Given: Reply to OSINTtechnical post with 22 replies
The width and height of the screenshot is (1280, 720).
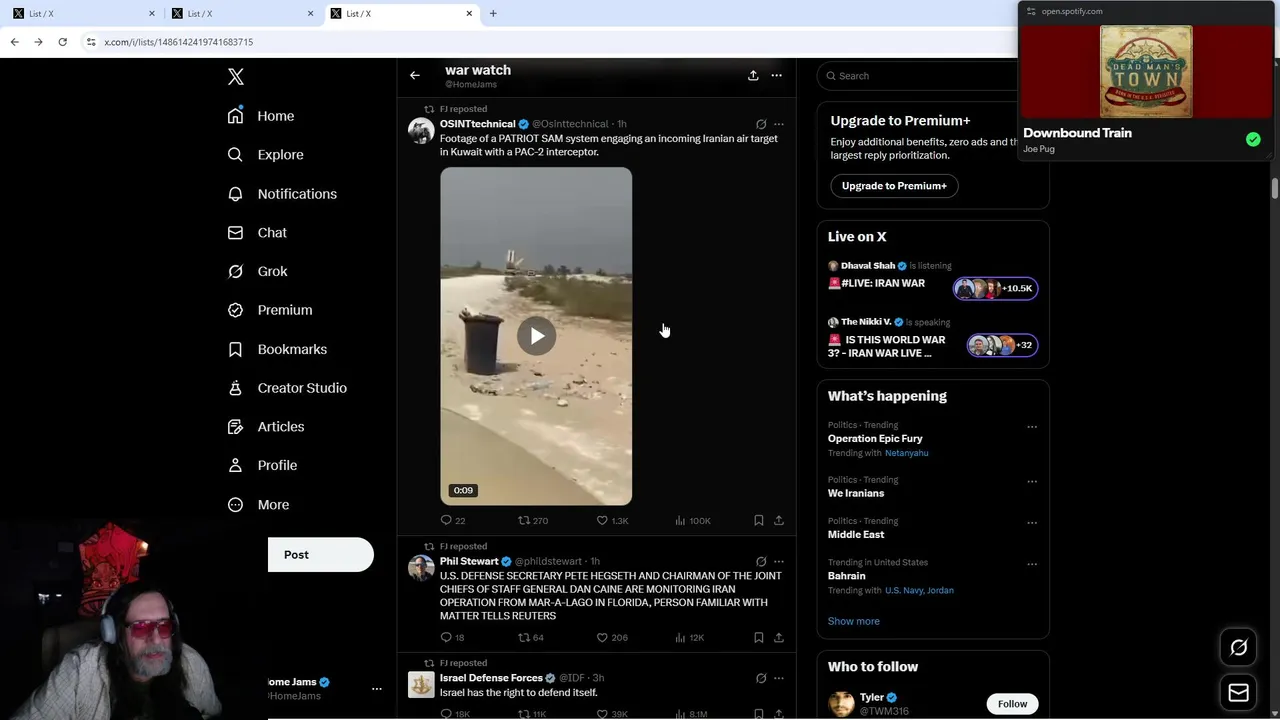Looking at the screenshot, I should tap(453, 520).
